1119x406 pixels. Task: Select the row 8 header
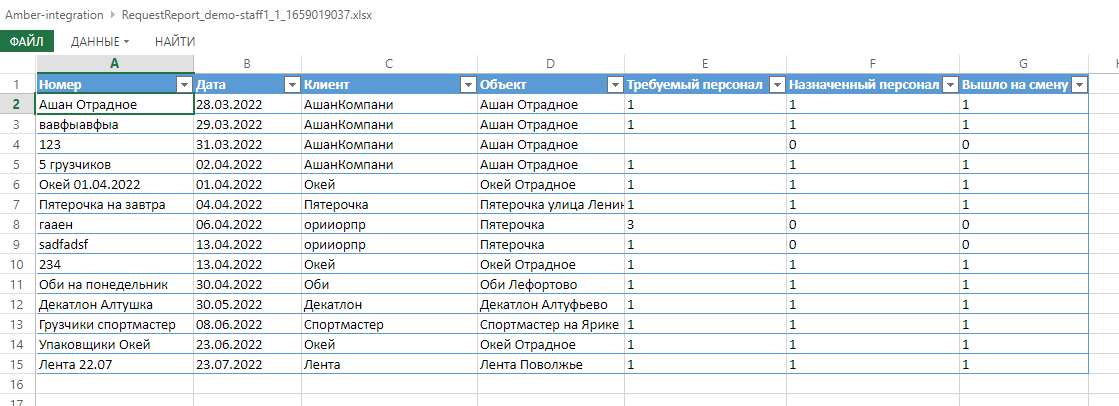click(x=17, y=225)
